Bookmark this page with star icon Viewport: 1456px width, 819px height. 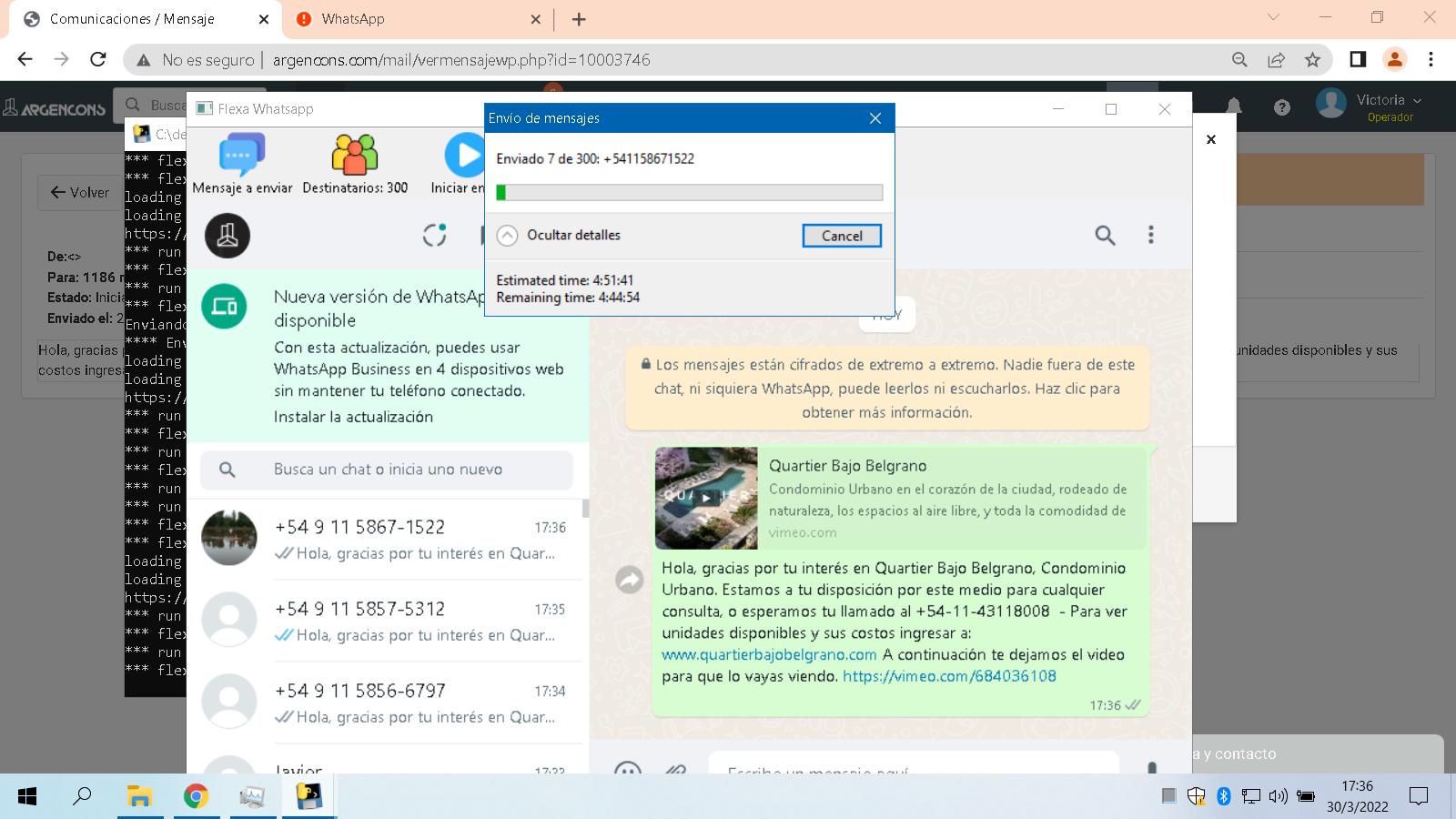tap(1312, 60)
